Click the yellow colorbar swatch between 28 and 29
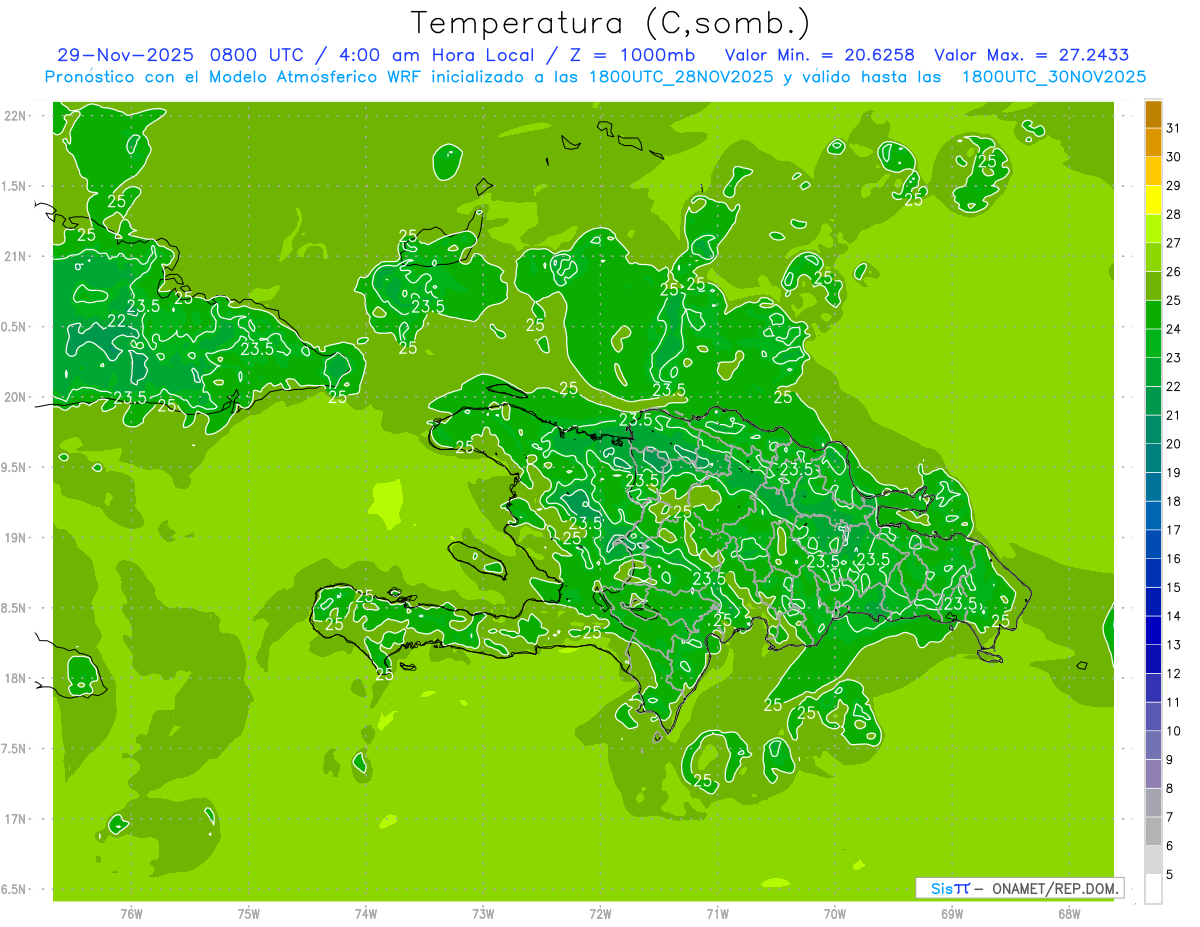Viewport: 1200px width, 927px height. [1153, 201]
